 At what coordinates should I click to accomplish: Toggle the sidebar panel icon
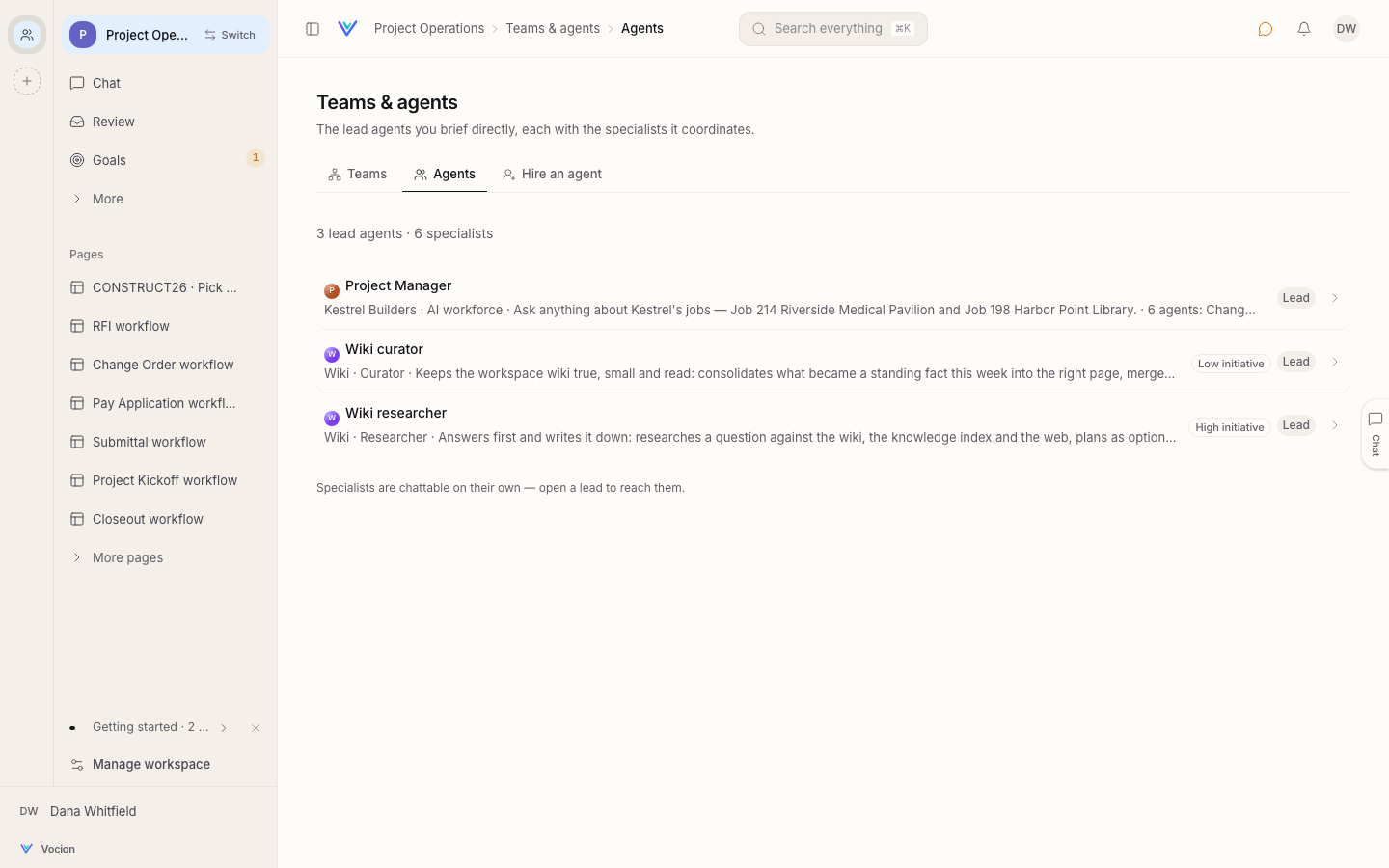click(x=313, y=29)
